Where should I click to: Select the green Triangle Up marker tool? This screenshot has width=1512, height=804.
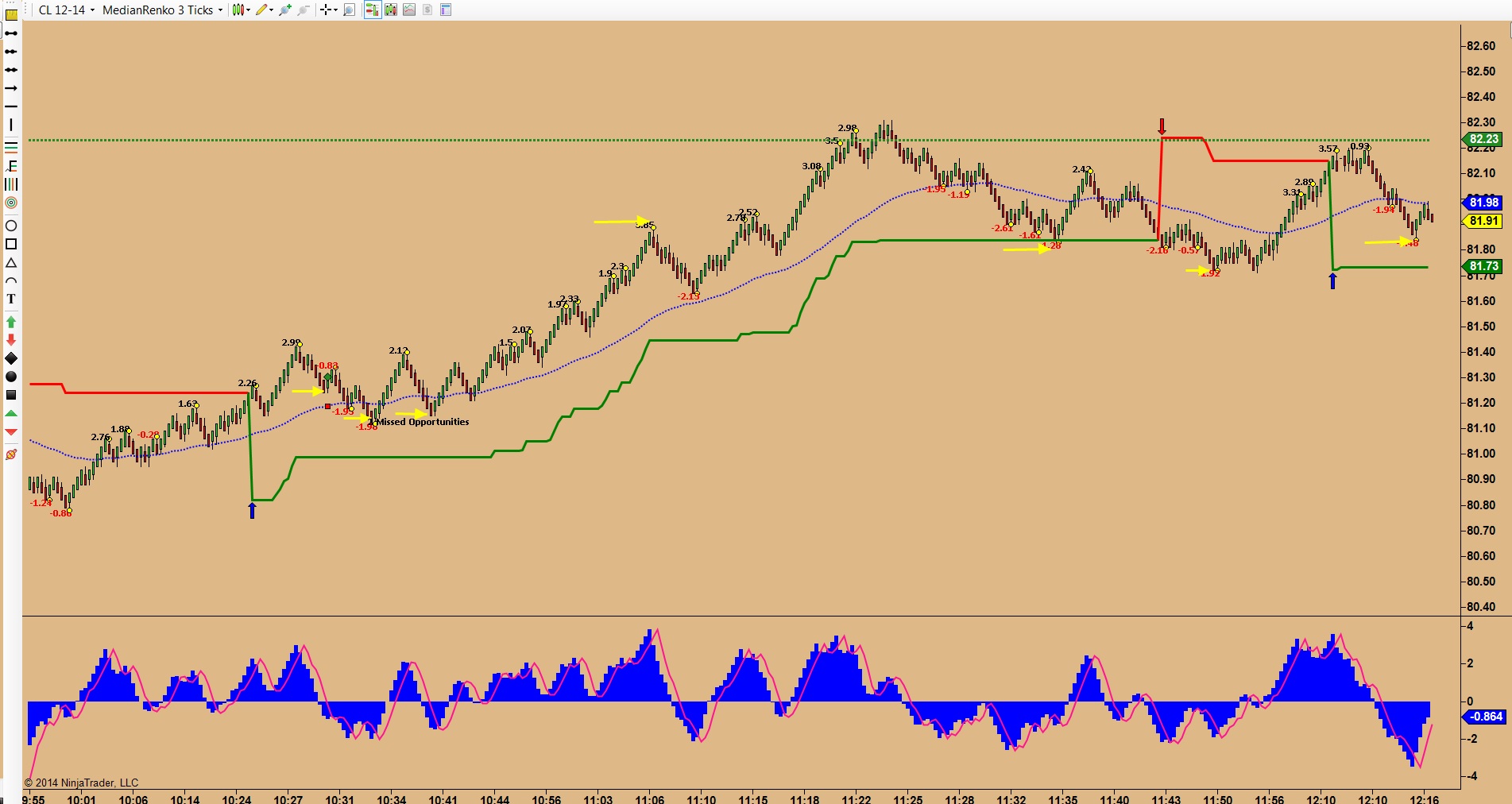point(11,413)
